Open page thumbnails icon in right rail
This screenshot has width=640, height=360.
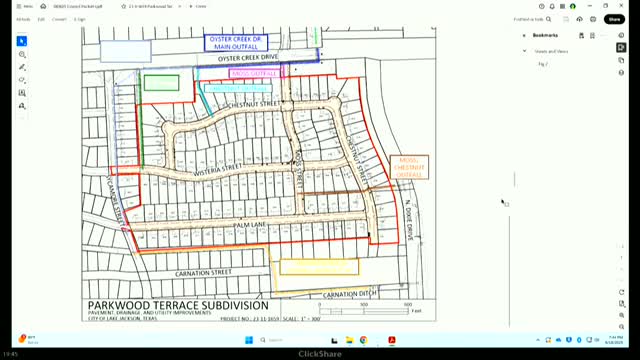tap(621, 60)
